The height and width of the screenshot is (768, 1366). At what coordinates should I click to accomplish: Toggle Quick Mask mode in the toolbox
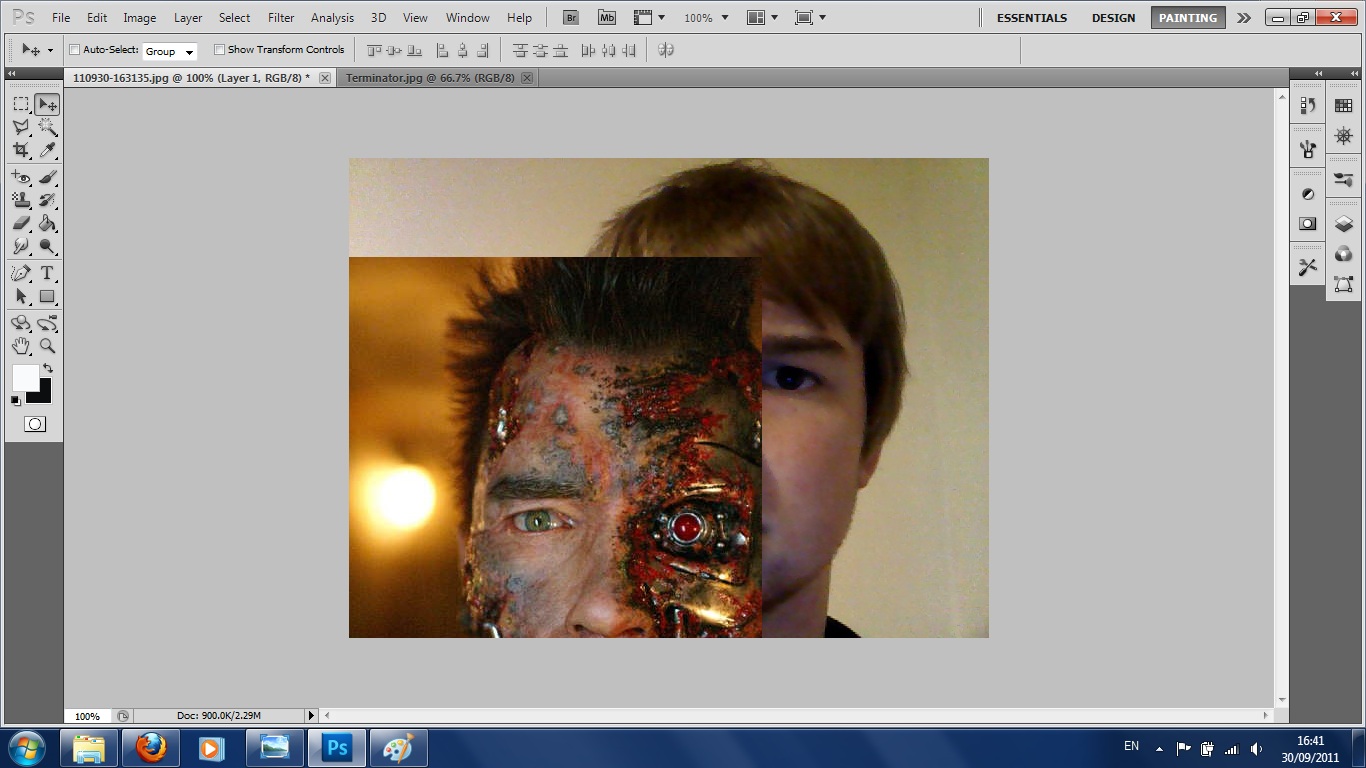pos(34,424)
